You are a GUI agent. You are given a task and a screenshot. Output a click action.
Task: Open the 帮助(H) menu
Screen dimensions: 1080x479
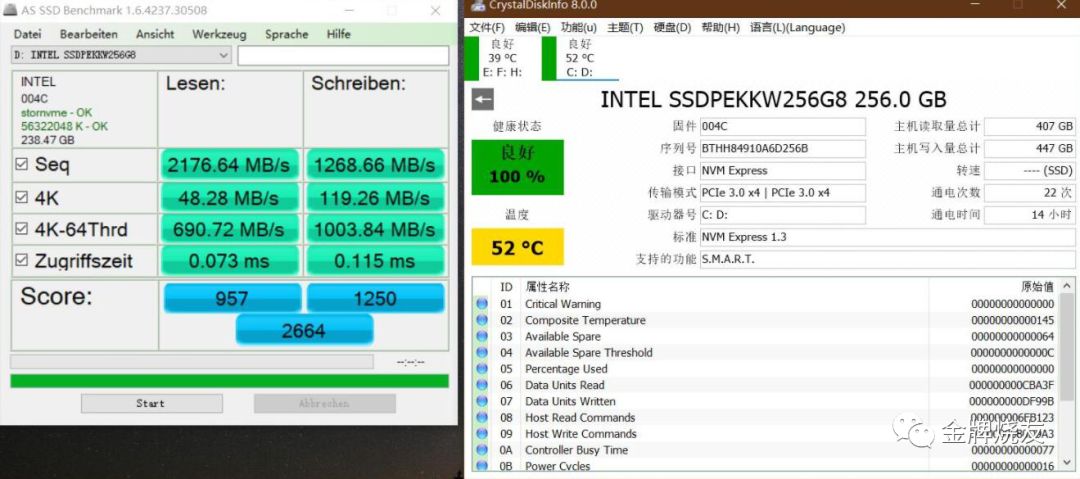[720, 28]
